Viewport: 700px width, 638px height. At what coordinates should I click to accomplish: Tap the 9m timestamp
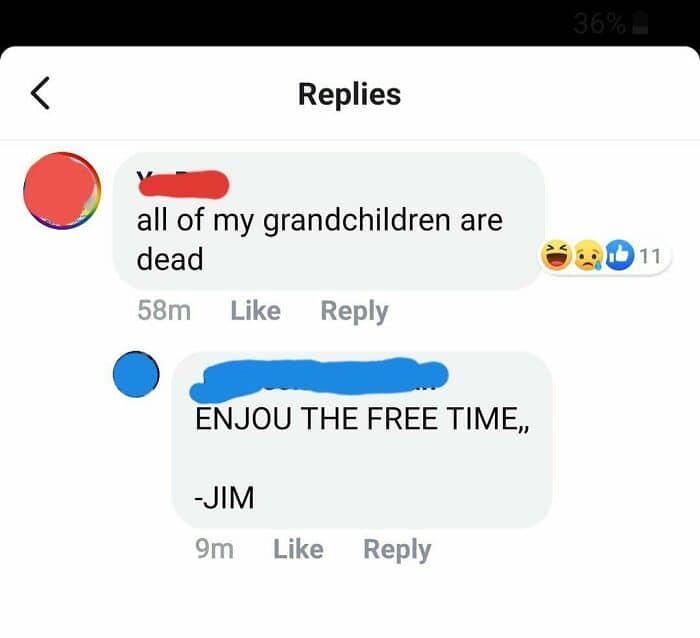pos(214,549)
